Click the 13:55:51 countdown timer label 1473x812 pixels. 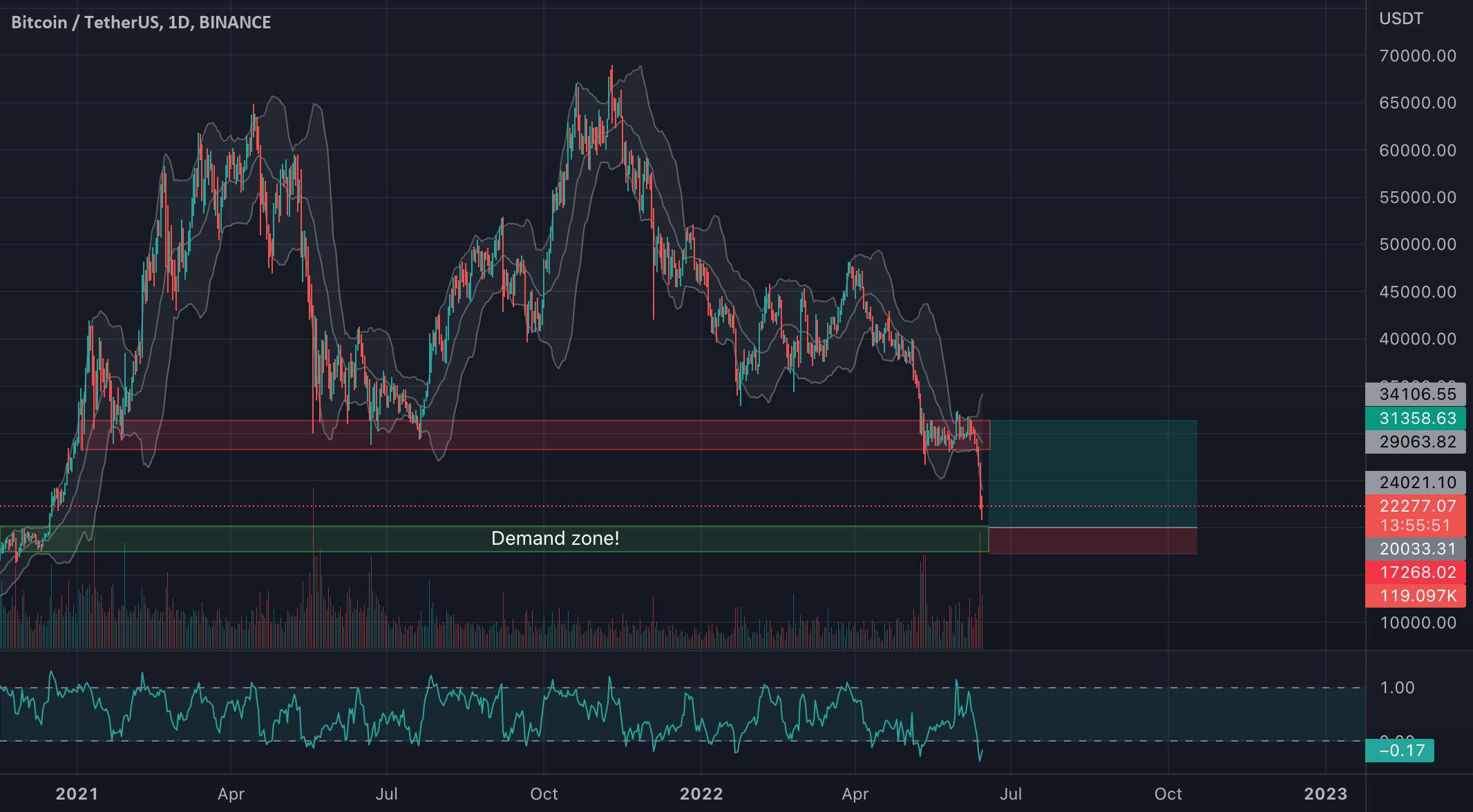(1416, 525)
